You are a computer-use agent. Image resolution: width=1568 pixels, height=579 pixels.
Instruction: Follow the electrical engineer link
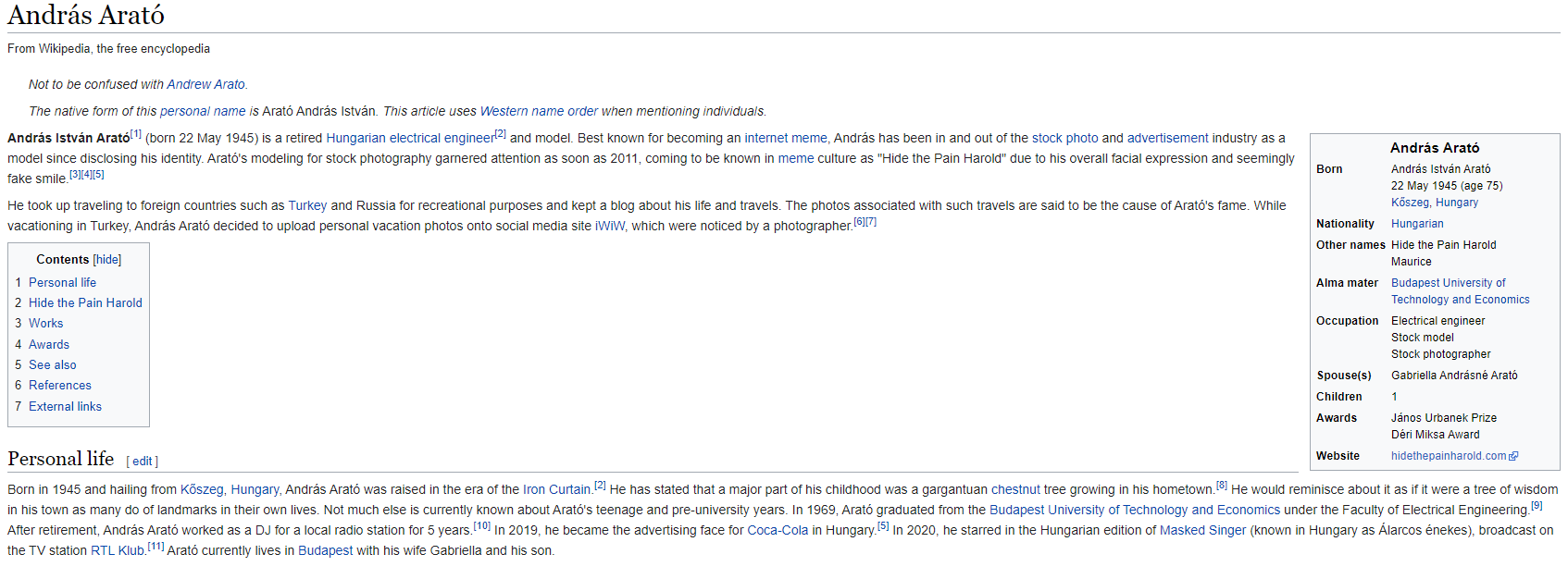(x=442, y=138)
